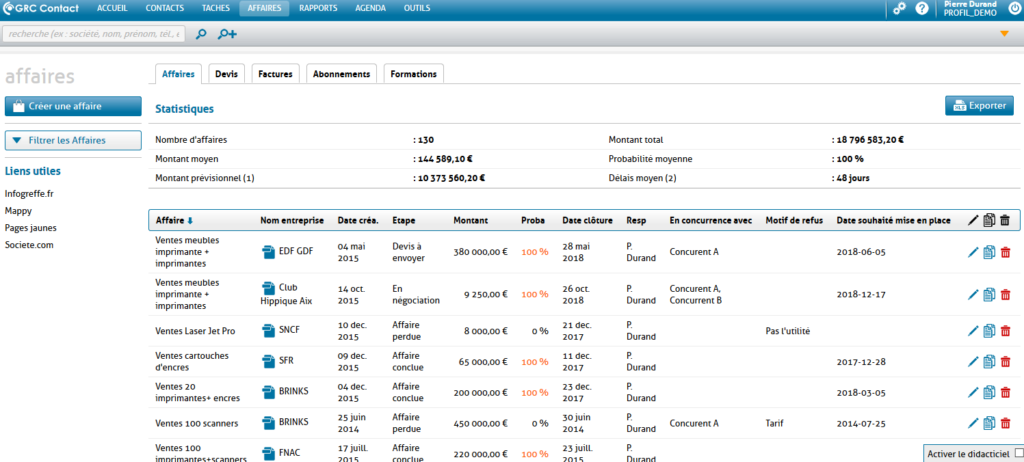1024x462 pixels.
Task: Sort by the Affaire column header
Action: click(x=175, y=220)
